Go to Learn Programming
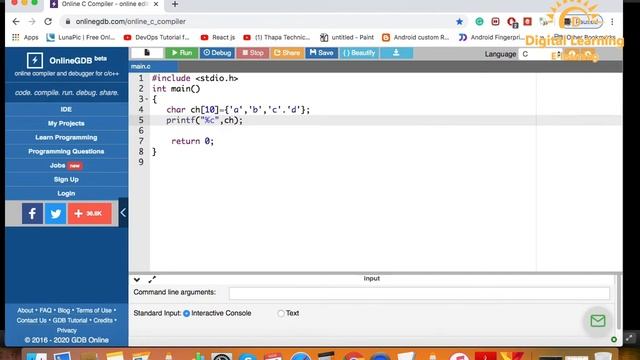This screenshot has width=640, height=360. (x=66, y=137)
